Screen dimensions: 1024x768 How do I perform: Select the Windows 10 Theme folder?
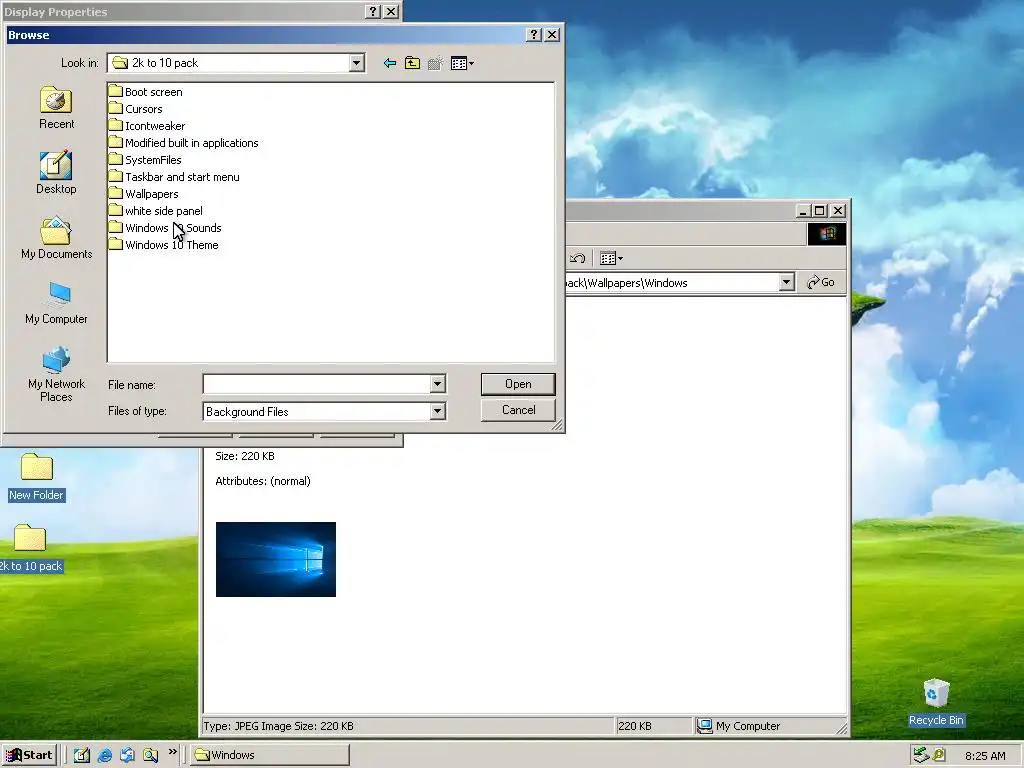point(164,245)
